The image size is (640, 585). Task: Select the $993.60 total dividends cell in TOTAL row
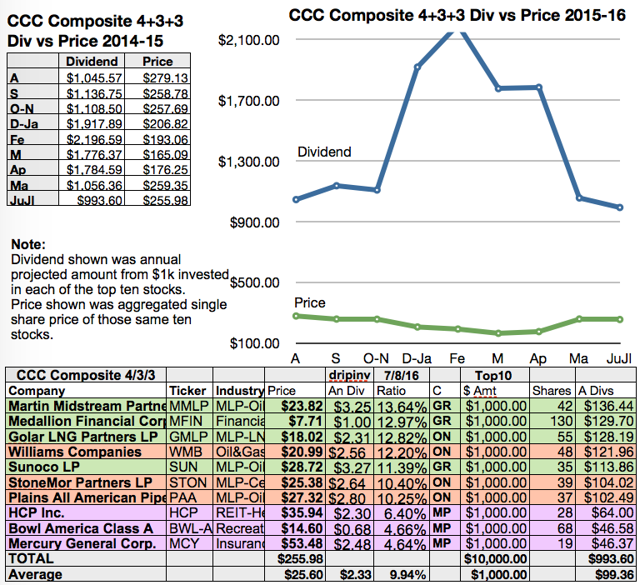(x=606, y=558)
